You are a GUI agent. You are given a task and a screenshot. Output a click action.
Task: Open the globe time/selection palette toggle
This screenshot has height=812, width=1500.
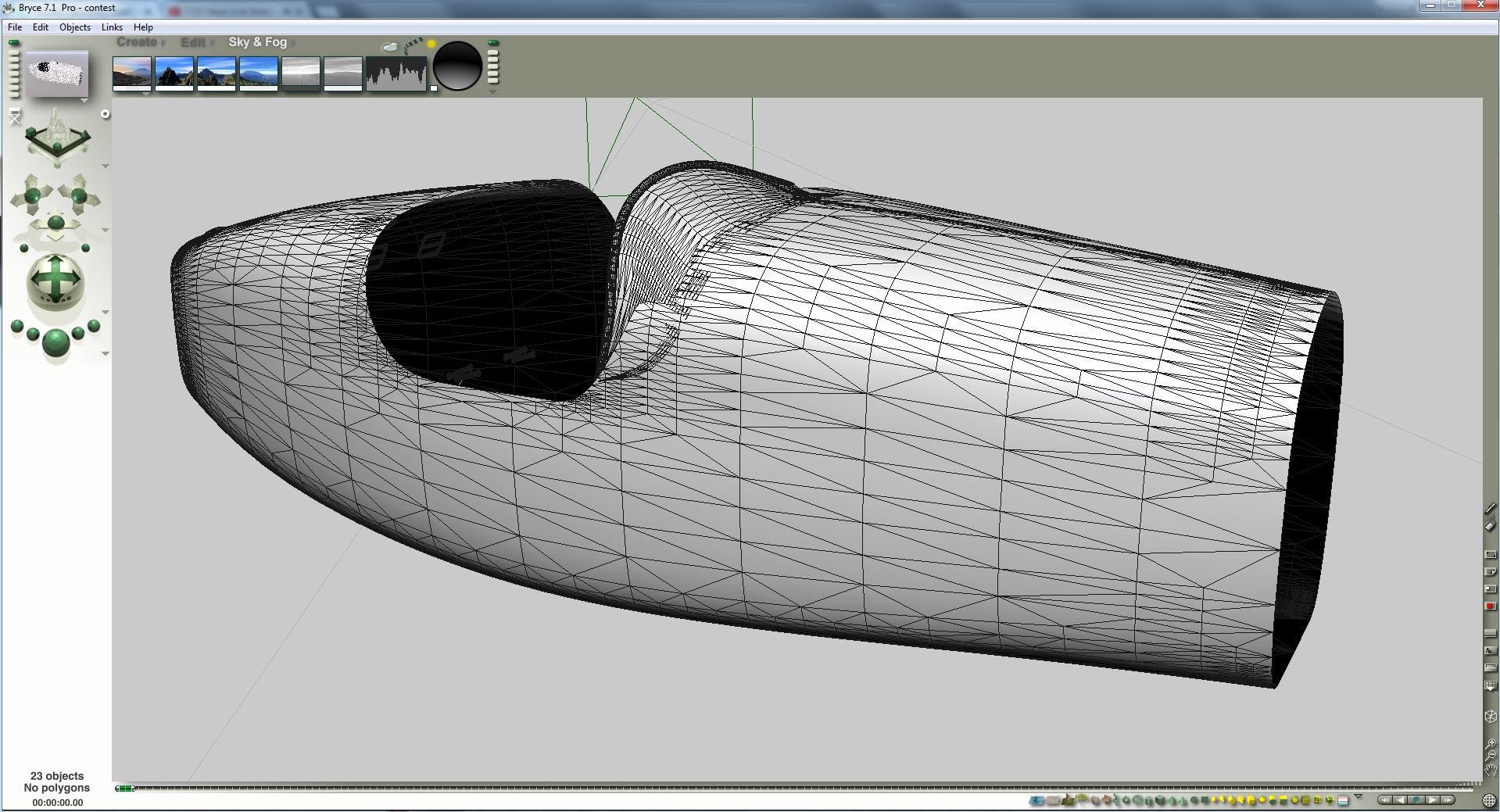coord(1489,800)
